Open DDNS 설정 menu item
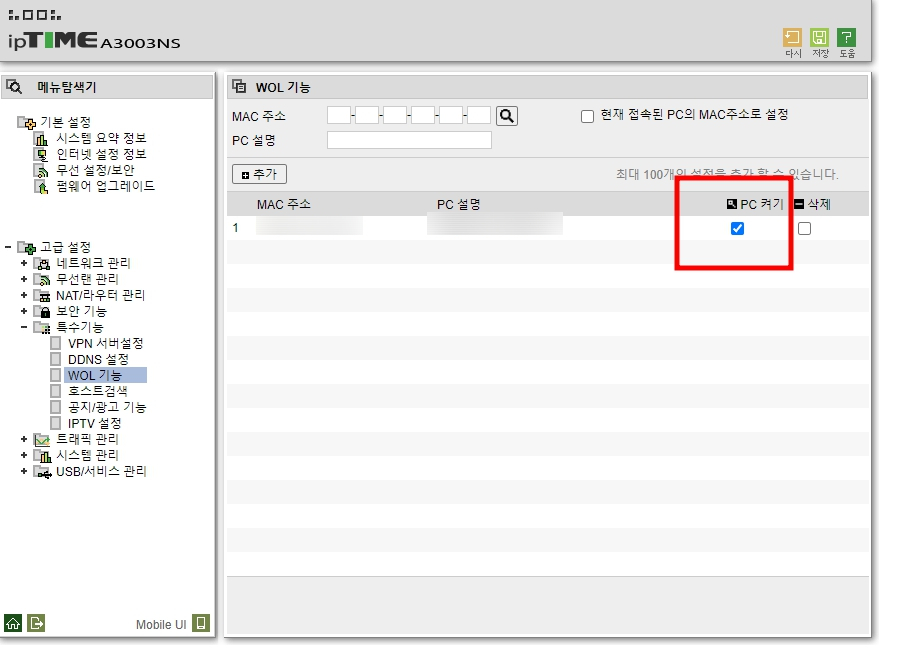The width and height of the screenshot is (899, 672). click(98, 360)
